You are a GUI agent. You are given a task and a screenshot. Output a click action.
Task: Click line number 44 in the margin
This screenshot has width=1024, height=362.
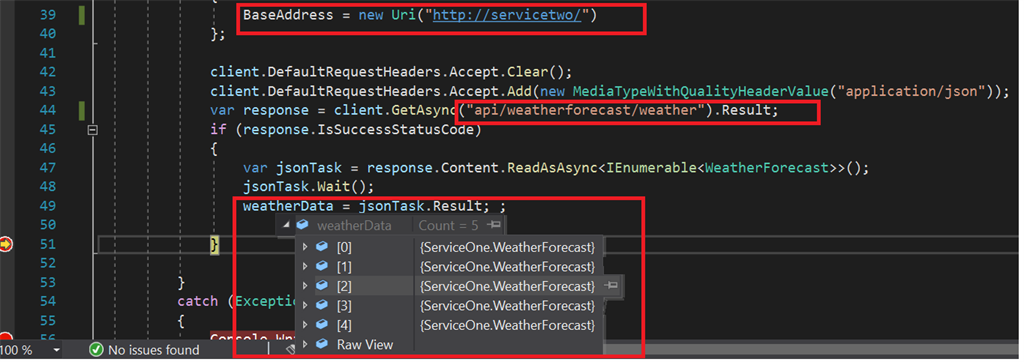48,110
